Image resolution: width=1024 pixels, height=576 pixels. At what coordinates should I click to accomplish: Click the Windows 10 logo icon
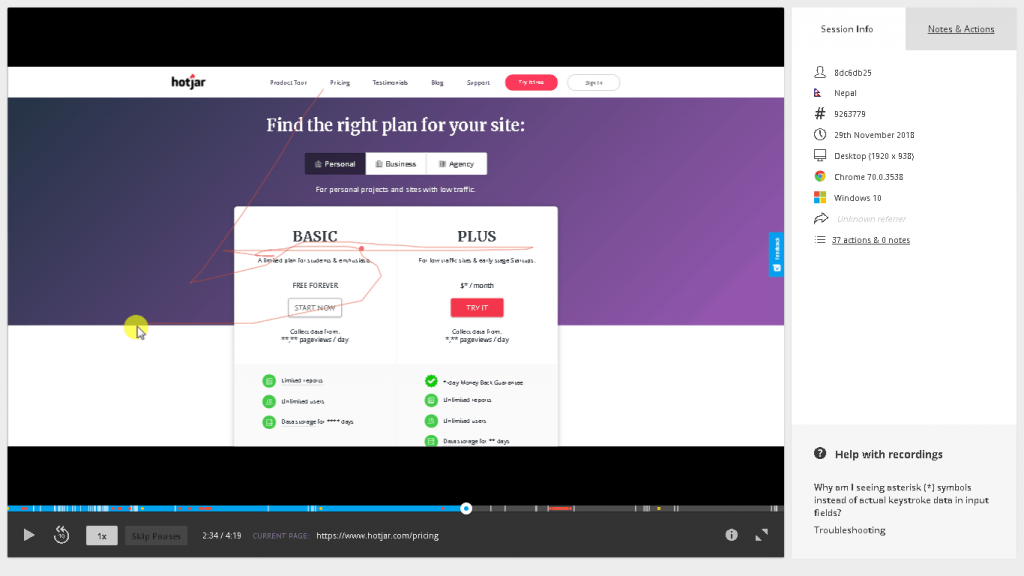tap(820, 197)
